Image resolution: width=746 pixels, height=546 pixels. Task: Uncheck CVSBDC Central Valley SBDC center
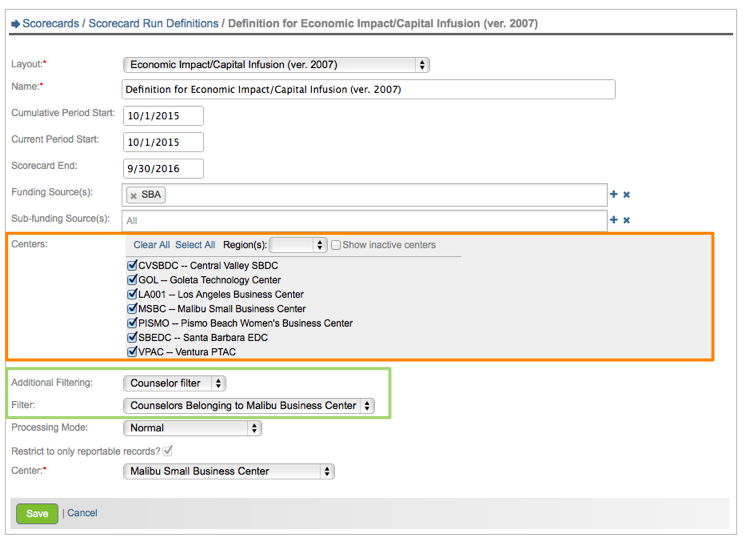[x=132, y=266]
